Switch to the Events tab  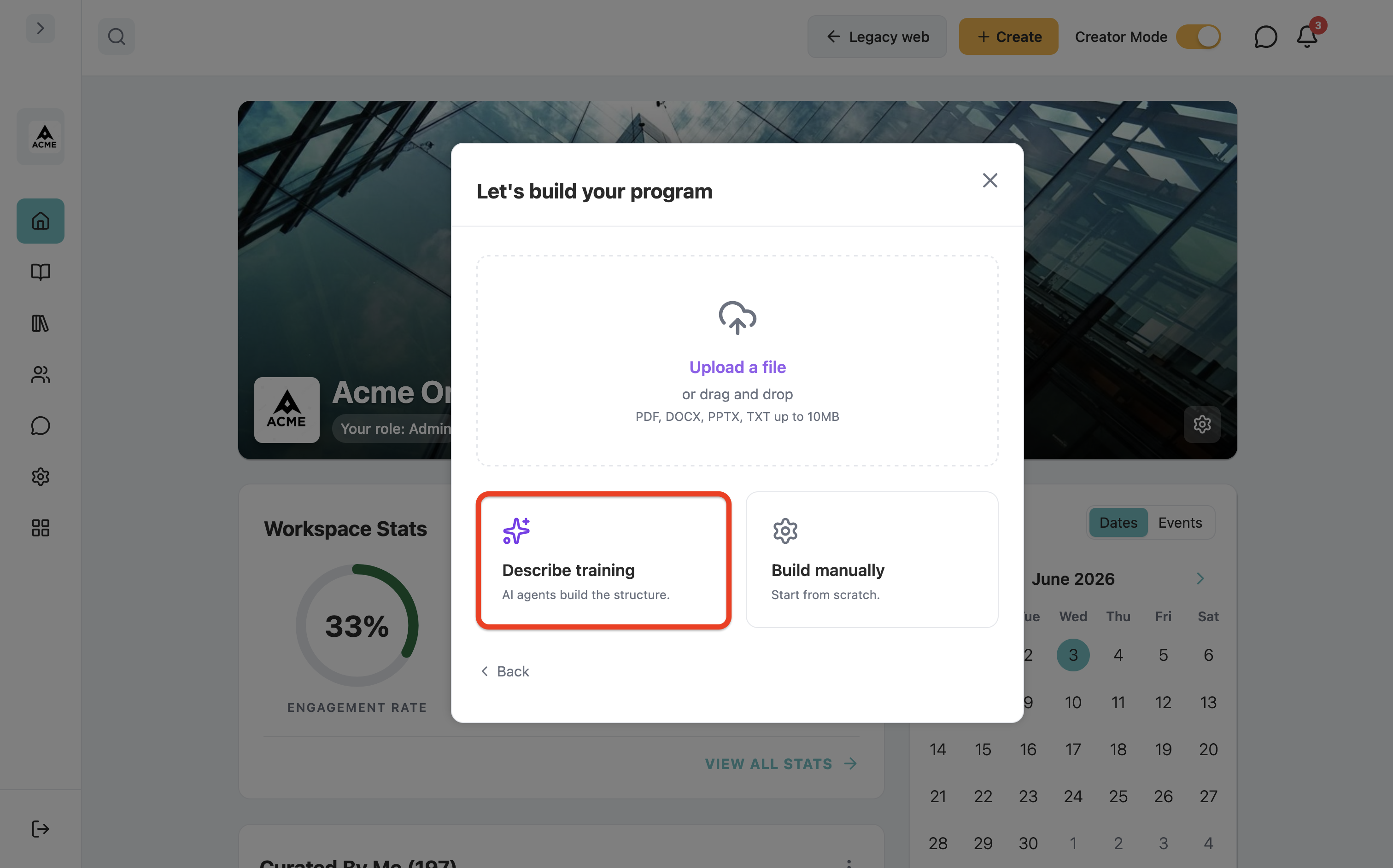click(x=1180, y=522)
